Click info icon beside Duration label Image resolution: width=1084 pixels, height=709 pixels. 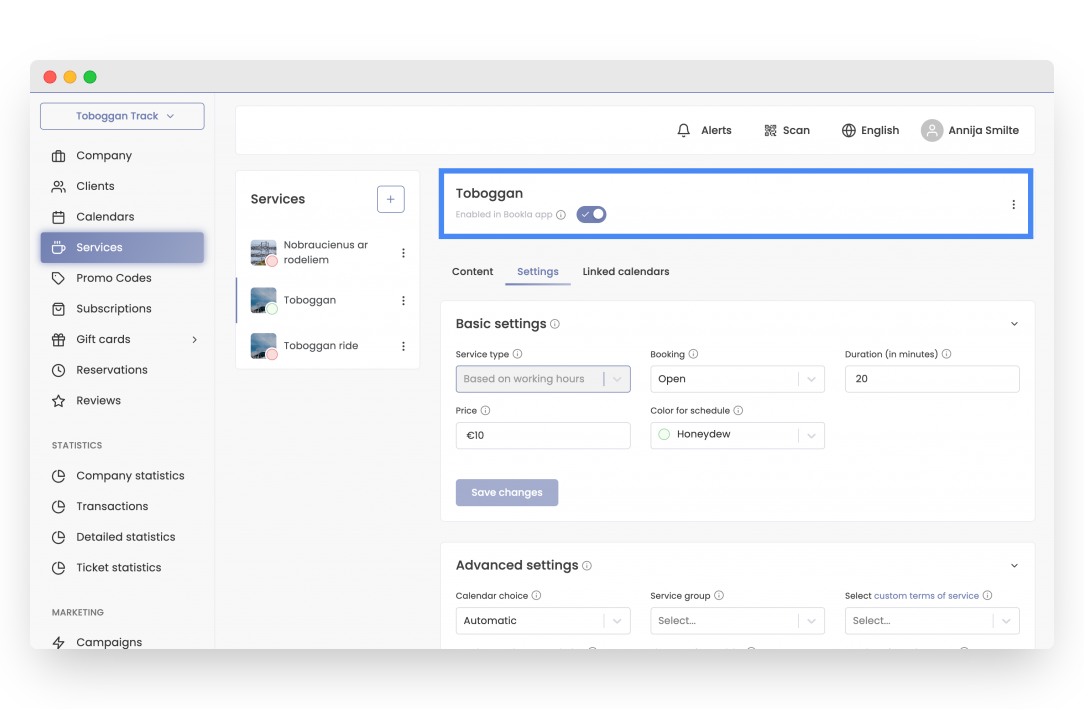[946, 354]
